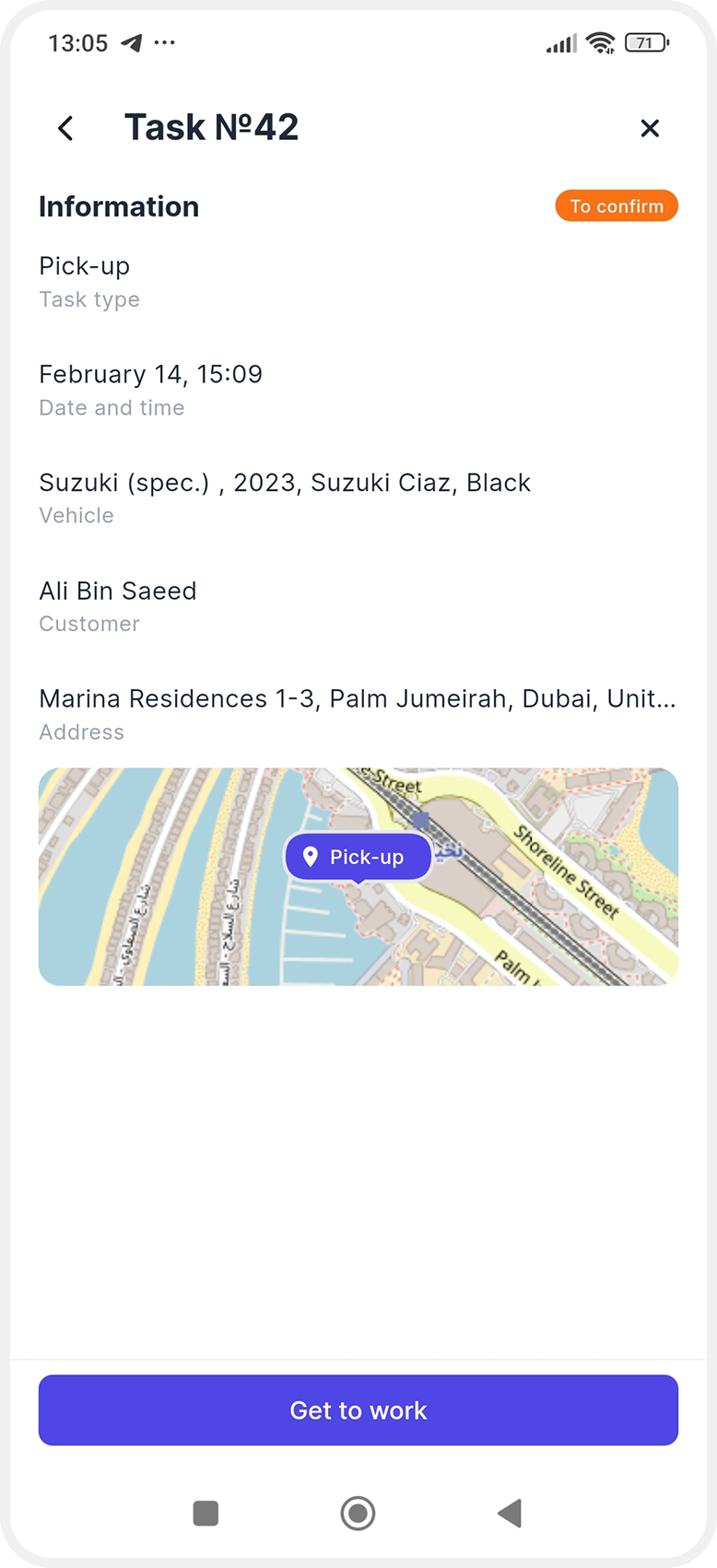Expand the truncated Marina Residences address
Viewport: 717px width, 1568px height.
click(x=358, y=699)
